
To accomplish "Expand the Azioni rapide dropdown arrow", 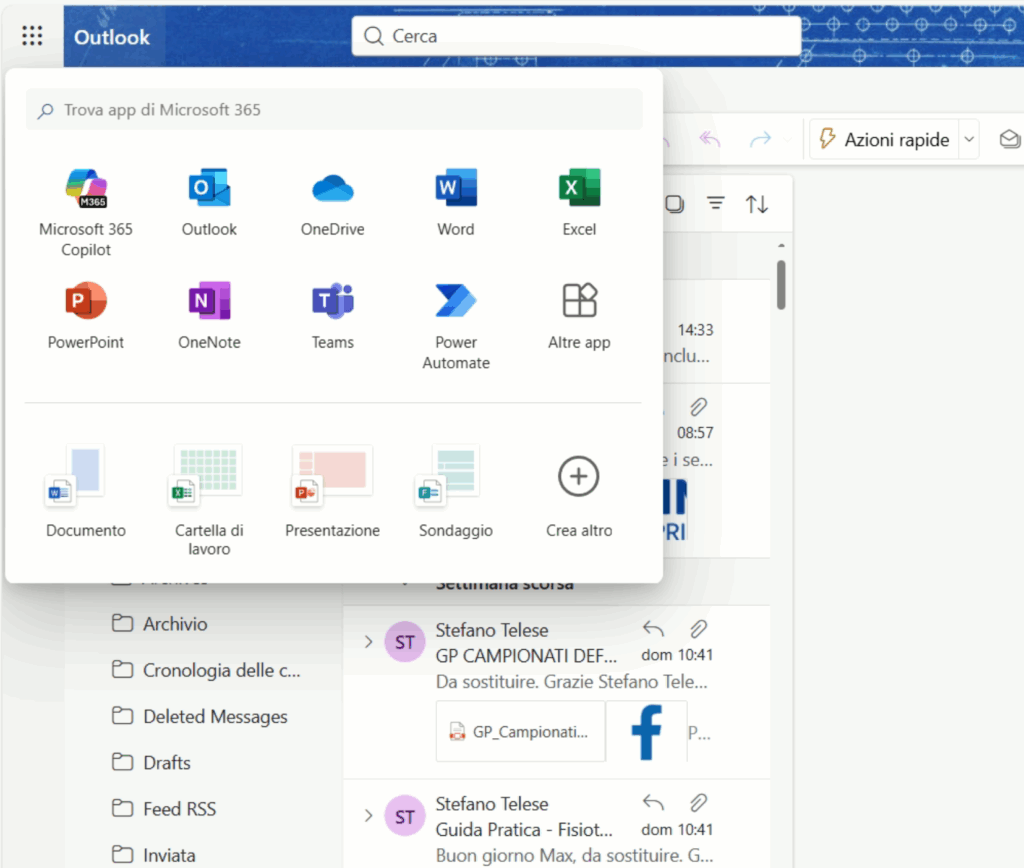I will (x=969, y=139).
